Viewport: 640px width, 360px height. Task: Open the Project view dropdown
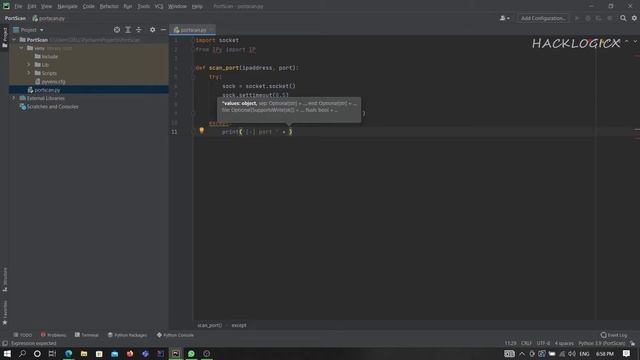29,30
